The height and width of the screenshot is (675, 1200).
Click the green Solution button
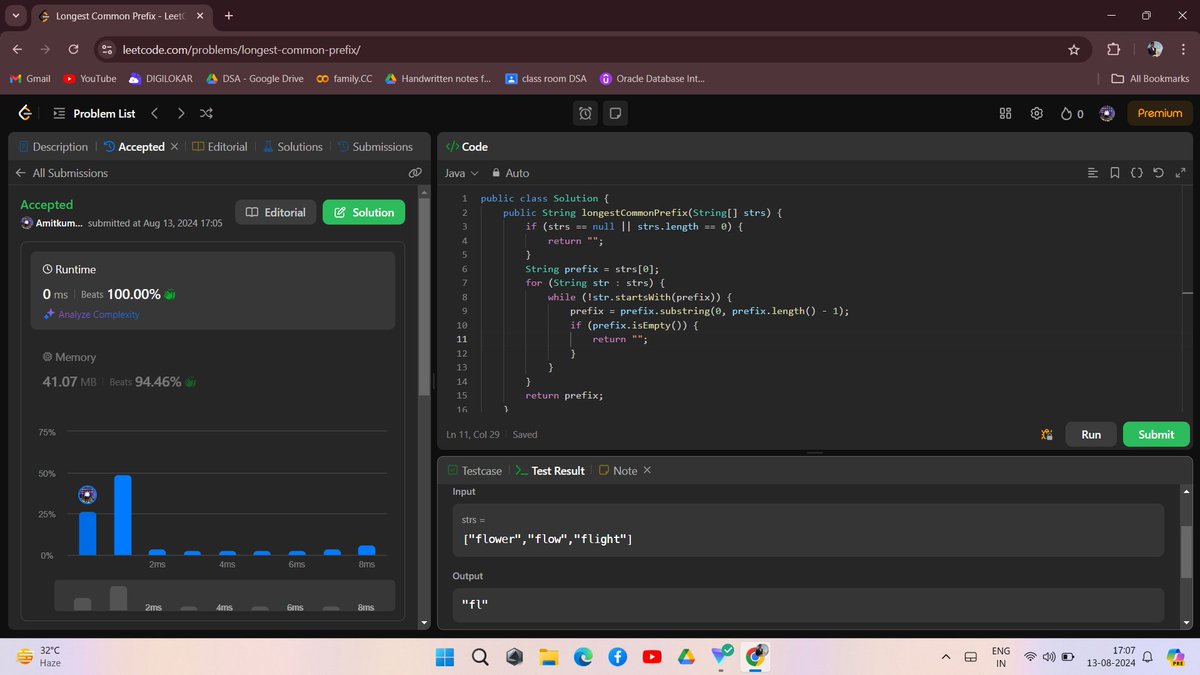pyautogui.click(x=364, y=212)
